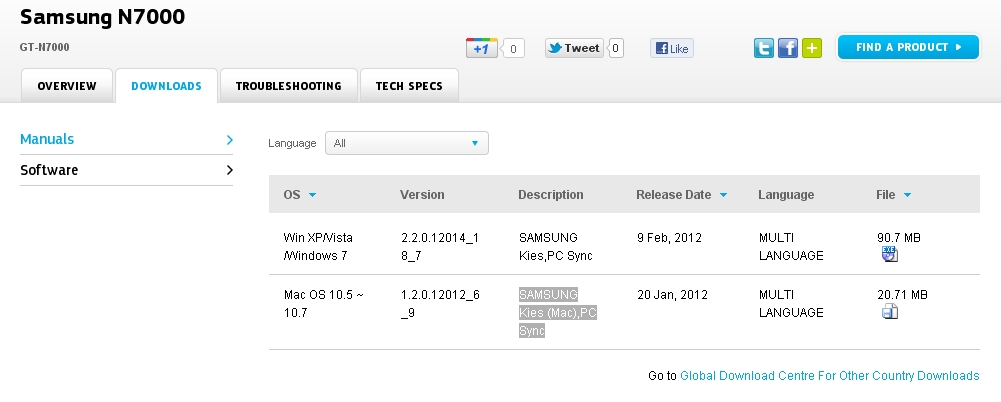The height and width of the screenshot is (402, 1001).
Task: Click MULTI LANGUAGE in the Windows row
Action: (x=791, y=246)
